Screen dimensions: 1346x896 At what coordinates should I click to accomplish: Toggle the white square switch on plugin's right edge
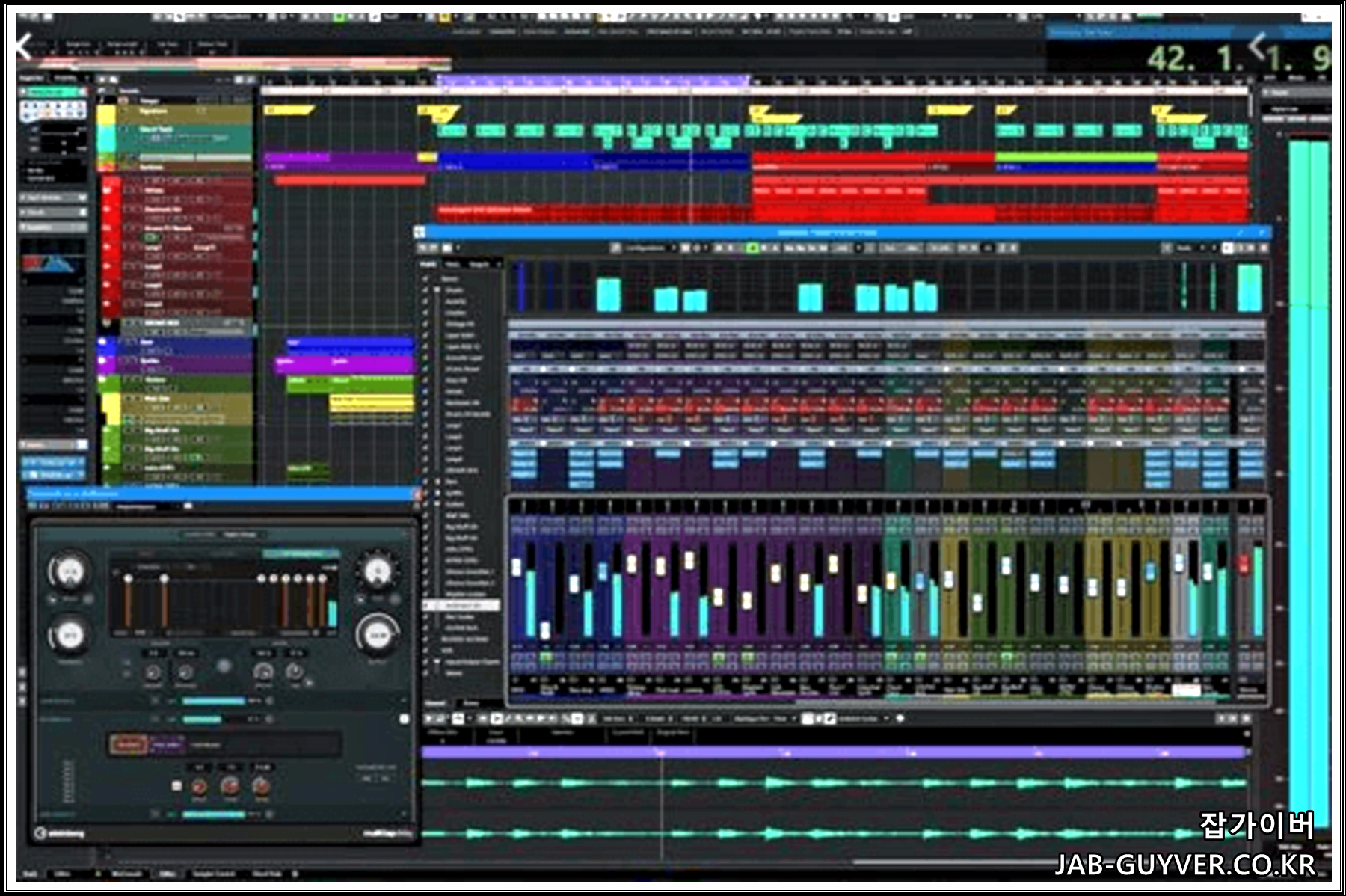click(x=405, y=719)
